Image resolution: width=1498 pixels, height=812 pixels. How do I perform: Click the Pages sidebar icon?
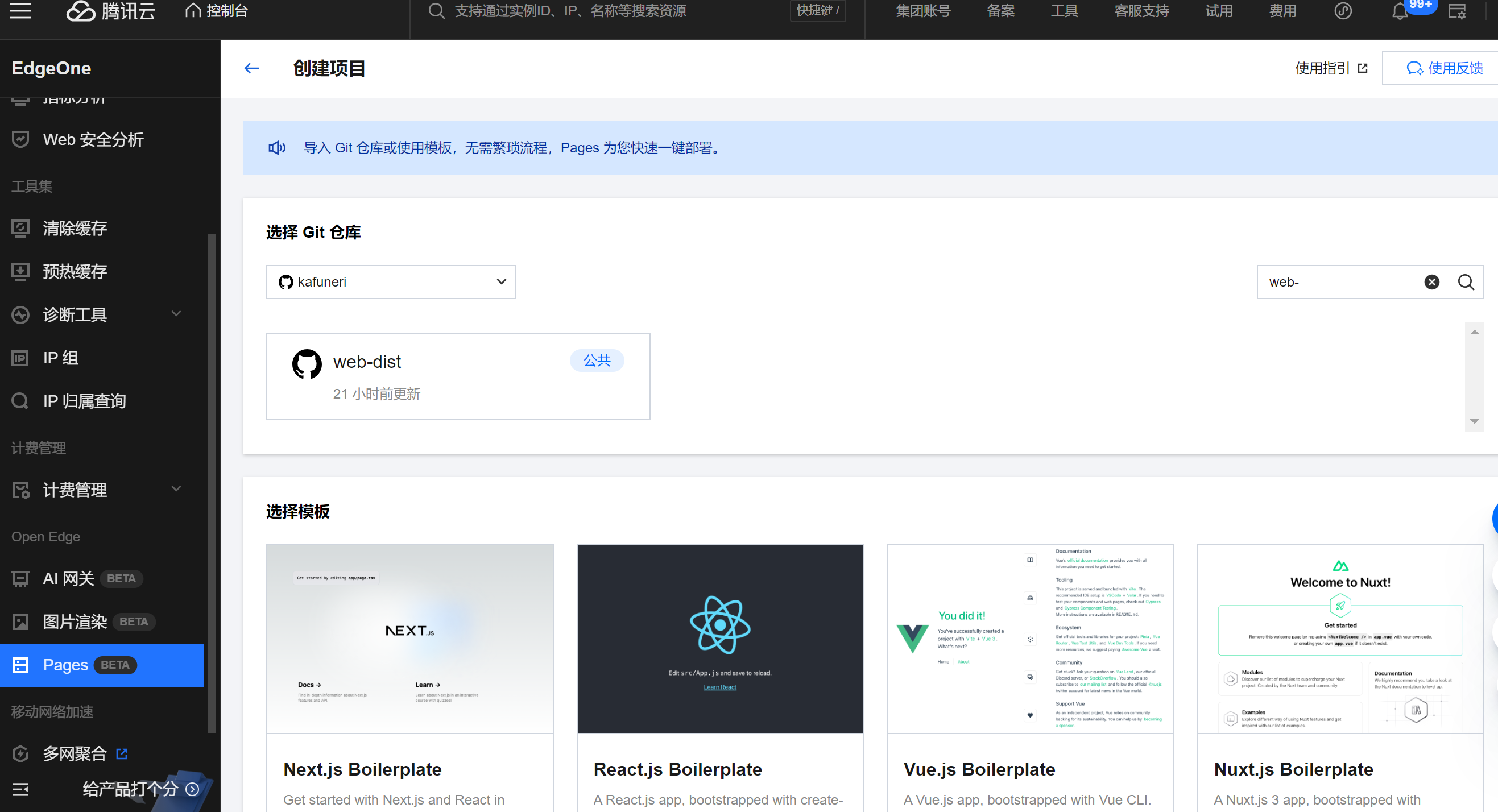point(20,665)
